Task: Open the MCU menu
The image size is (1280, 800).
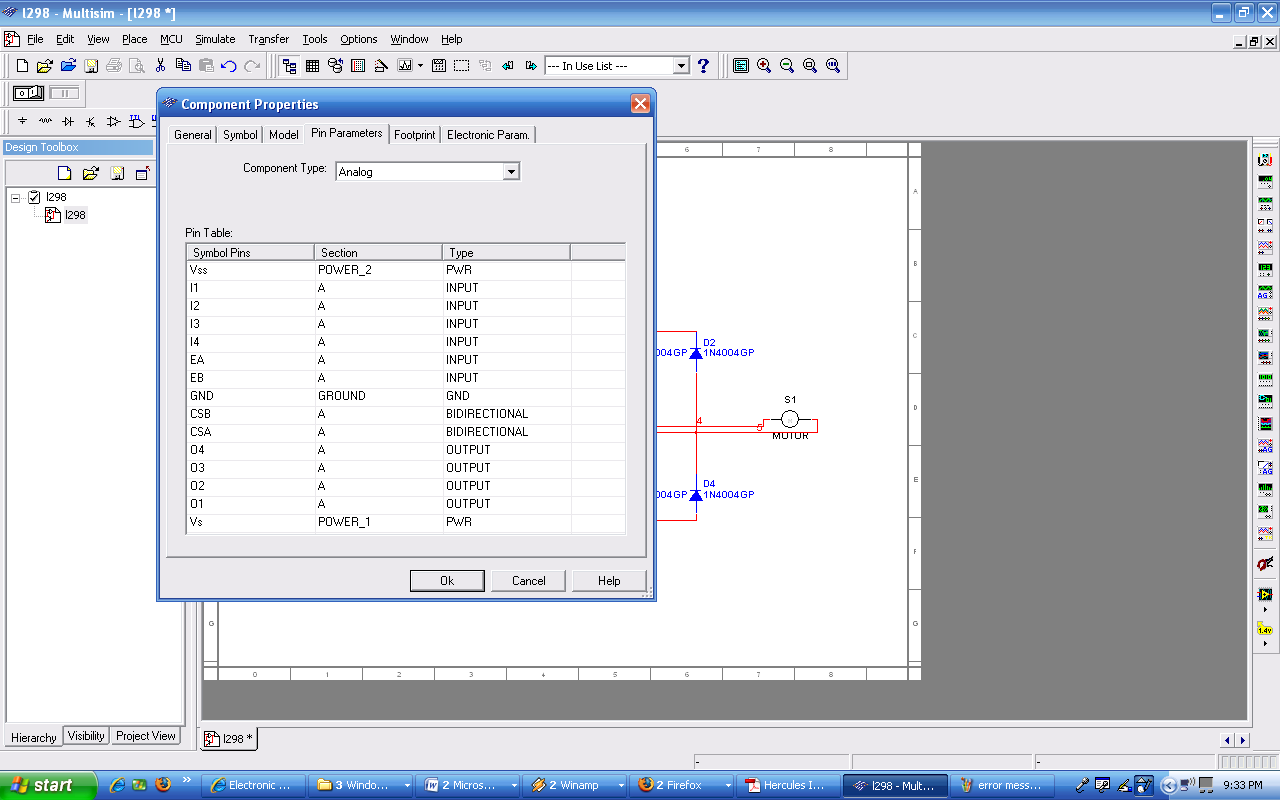Action: click(171, 39)
